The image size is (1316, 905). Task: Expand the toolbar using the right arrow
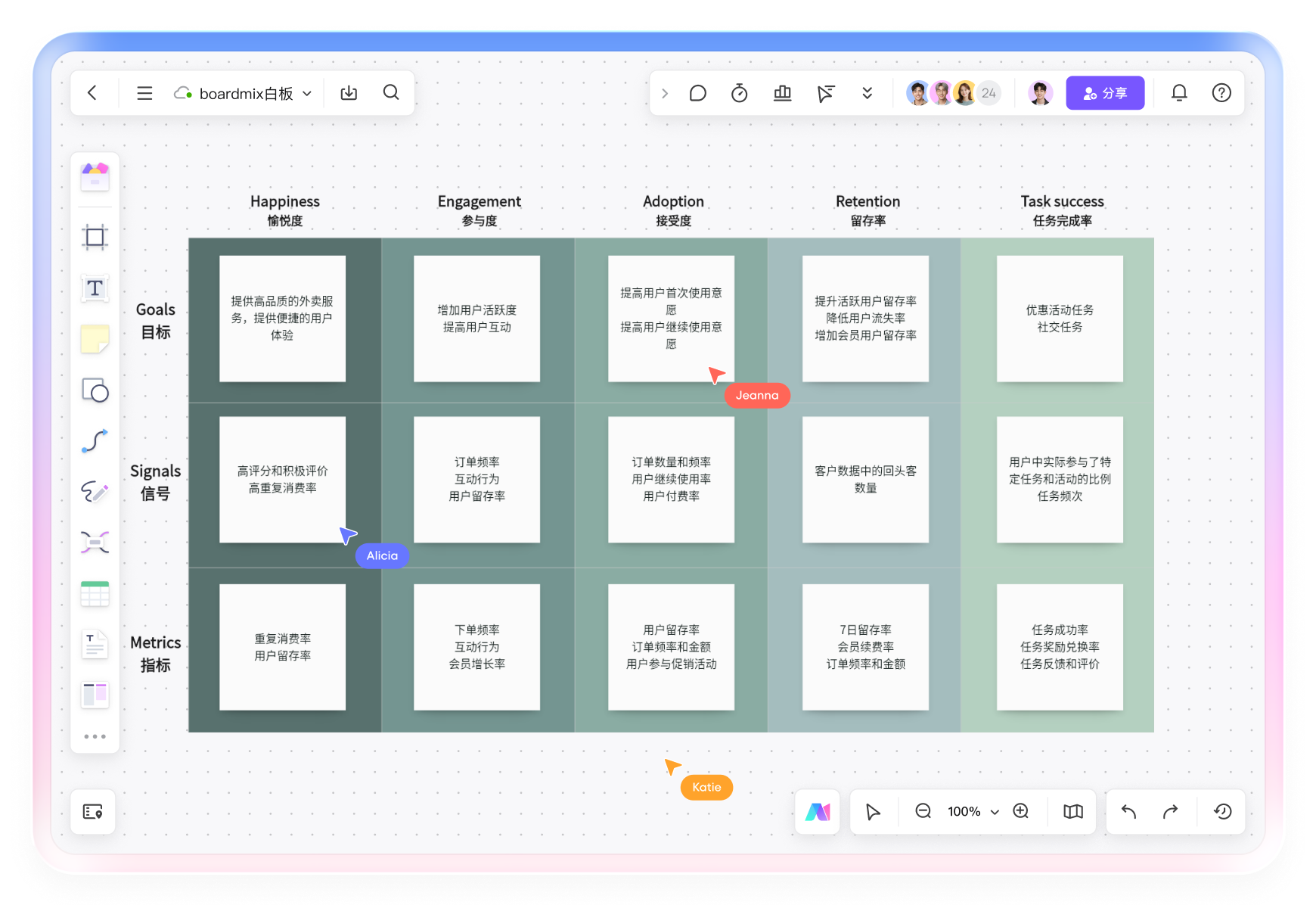pos(665,93)
